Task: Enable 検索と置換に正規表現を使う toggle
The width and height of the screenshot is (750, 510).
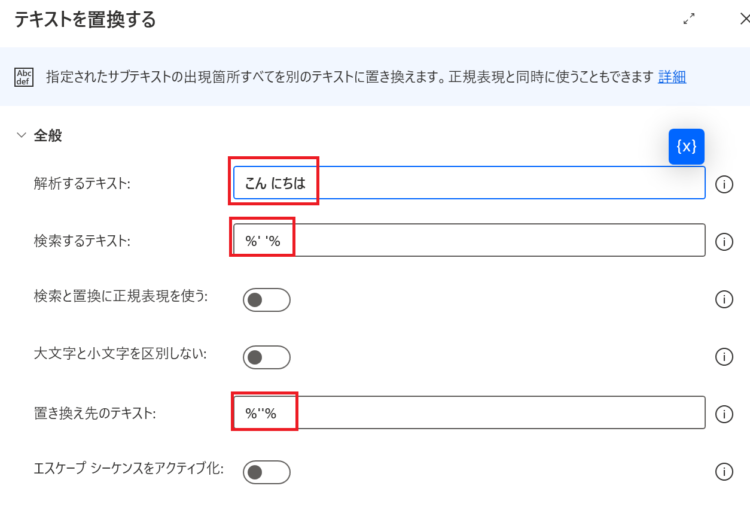Action: pos(266,300)
